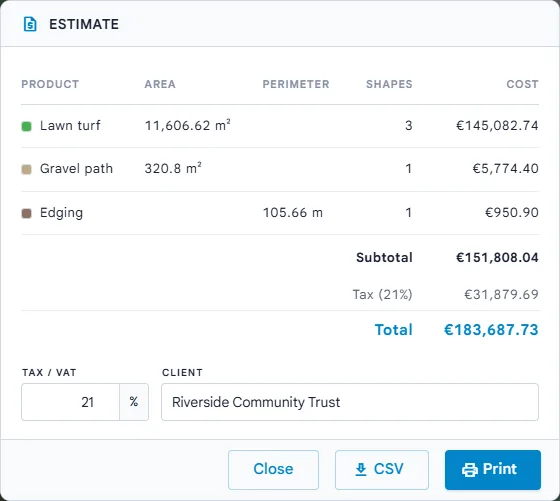
Task: Print the estimate
Action: [x=492, y=470]
